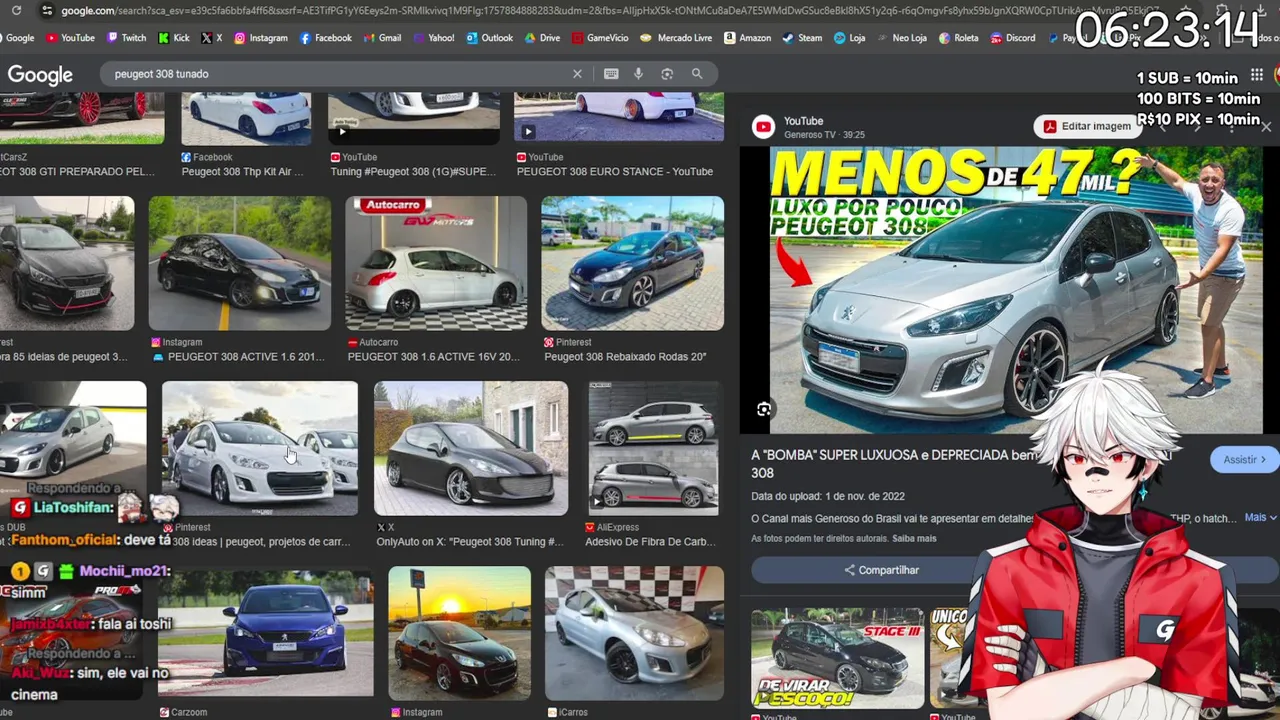
Task: Open the Google apps grid
Action: click(x=1257, y=75)
